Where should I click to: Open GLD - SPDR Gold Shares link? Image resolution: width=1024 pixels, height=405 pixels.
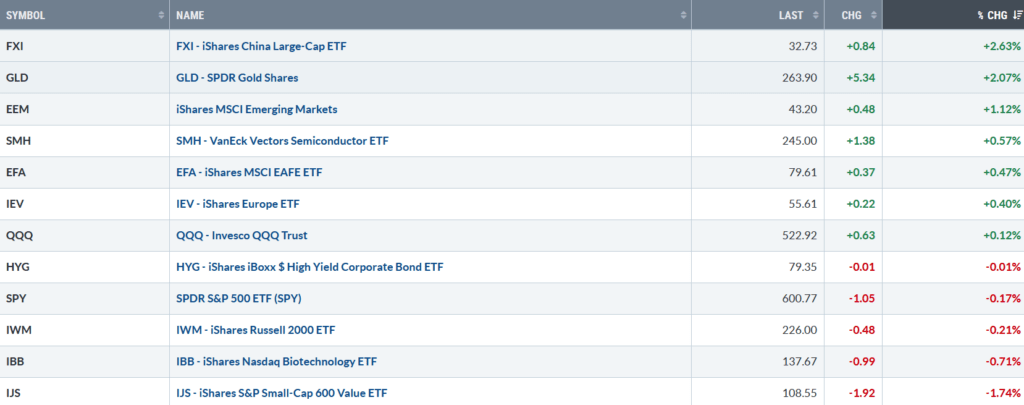point(237,78)
